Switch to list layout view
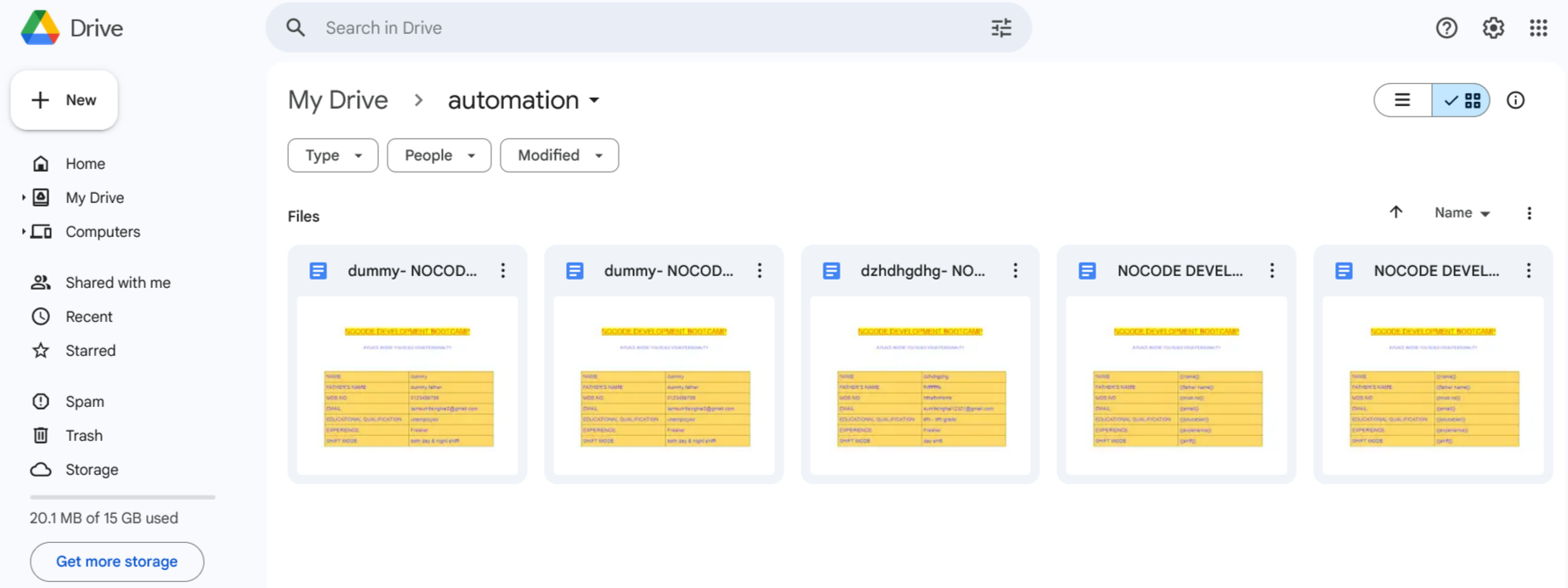Image resolution: width=1568 pixels, height=588 pixels. 1403,100
